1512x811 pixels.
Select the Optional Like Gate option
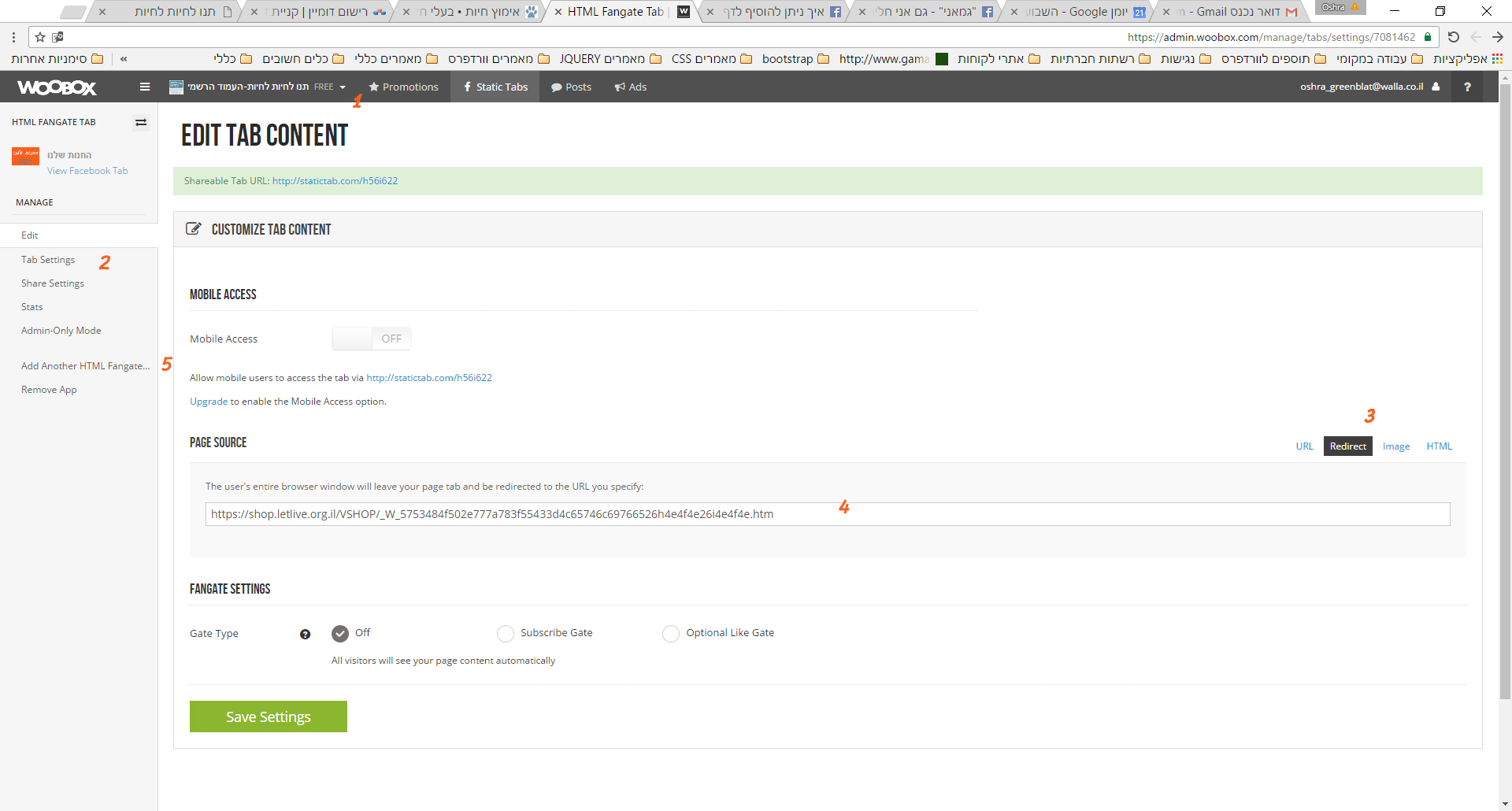click(x=671, y=634)
